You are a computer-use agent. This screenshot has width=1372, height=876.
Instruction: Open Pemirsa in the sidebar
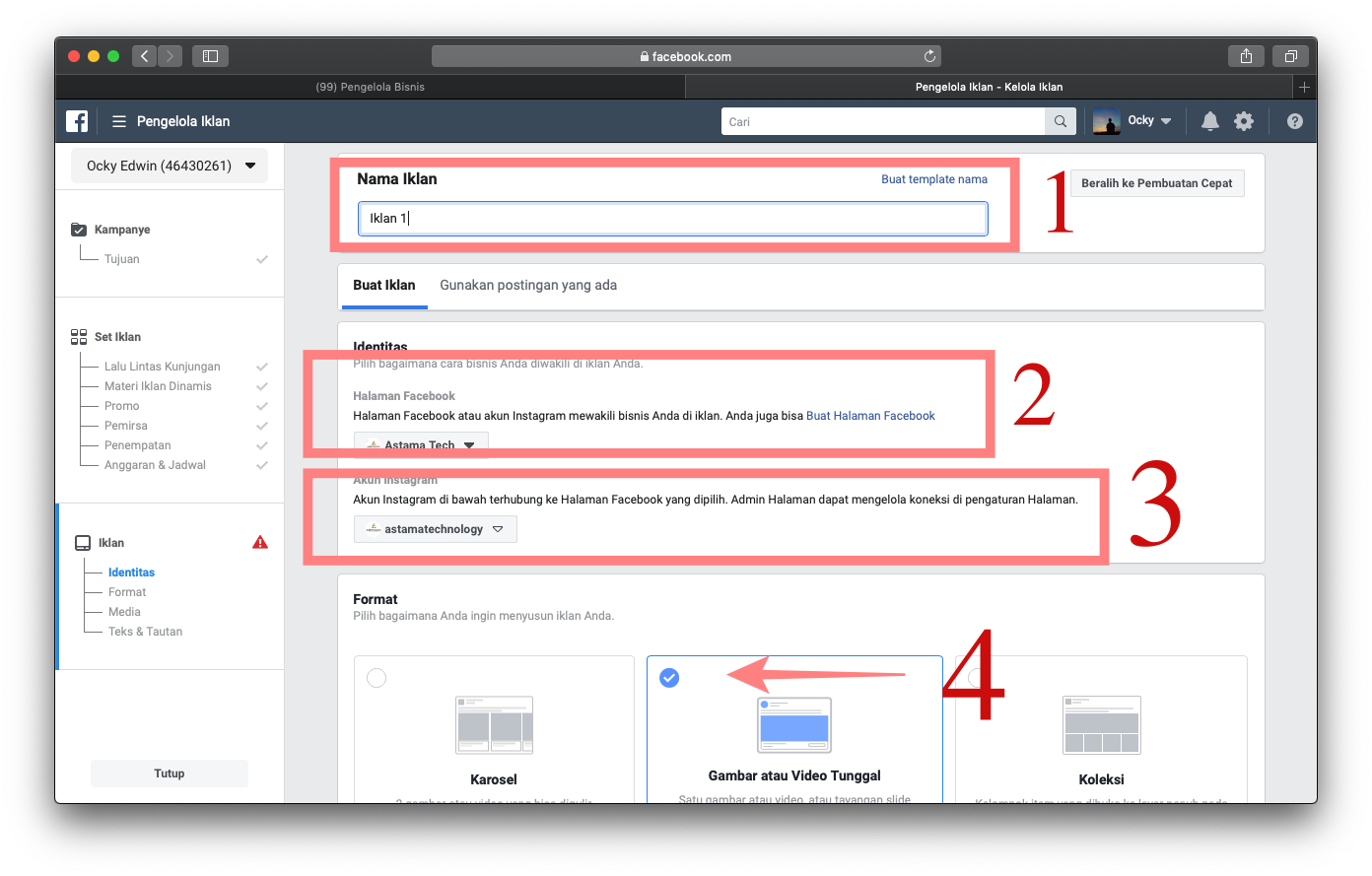(x=126, y=426)
